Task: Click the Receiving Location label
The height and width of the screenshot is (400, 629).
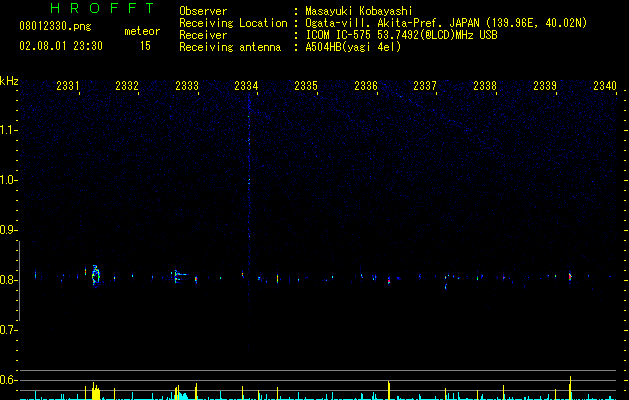Action: pos(233,23)
